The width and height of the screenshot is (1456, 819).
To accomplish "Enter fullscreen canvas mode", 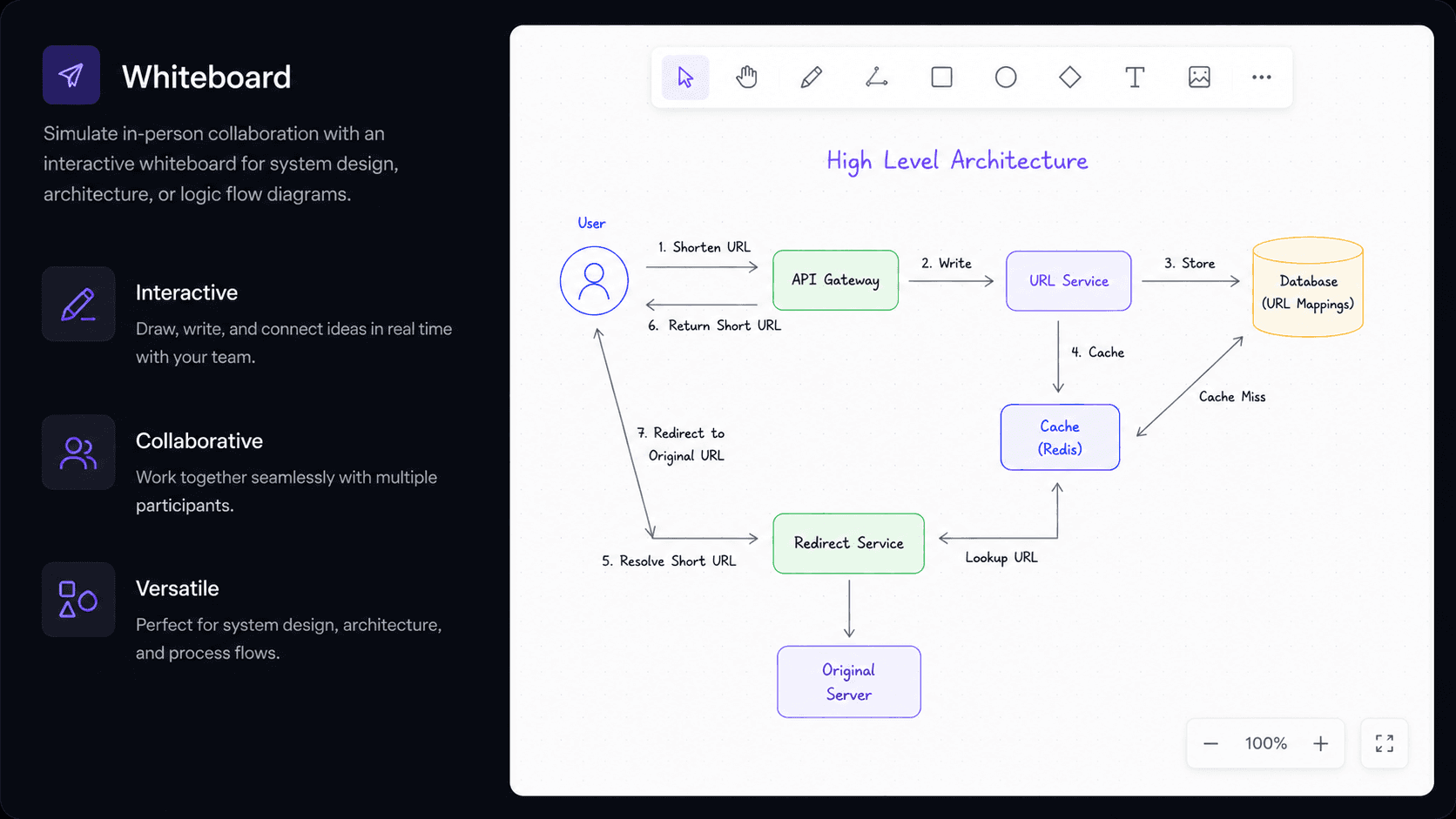I will 1385,743.
